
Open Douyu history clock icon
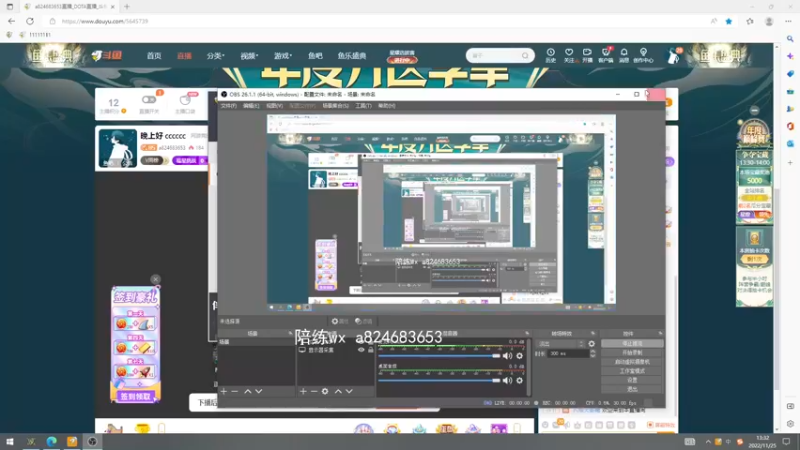[x=551, y=55]
